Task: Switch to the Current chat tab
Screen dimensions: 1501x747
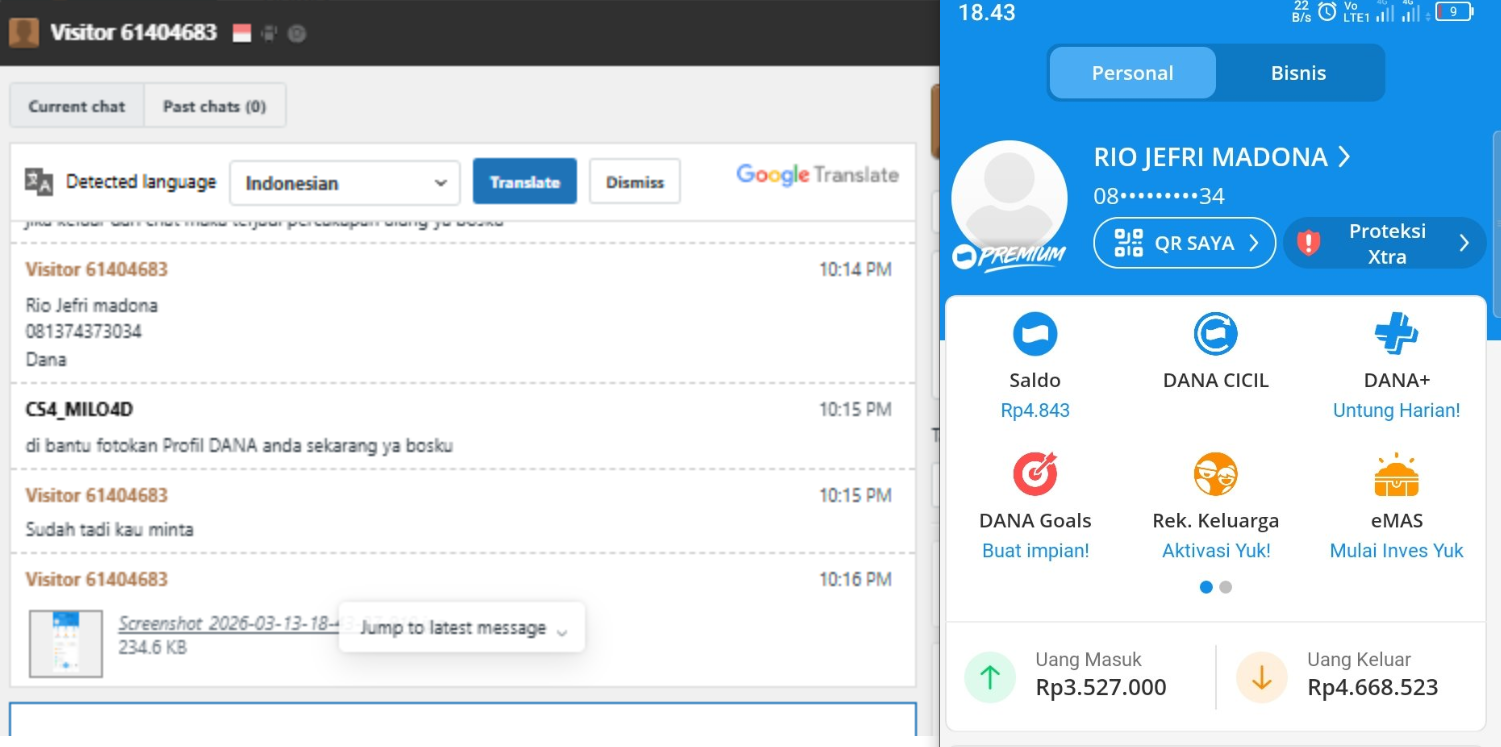Action: [77, 106]
